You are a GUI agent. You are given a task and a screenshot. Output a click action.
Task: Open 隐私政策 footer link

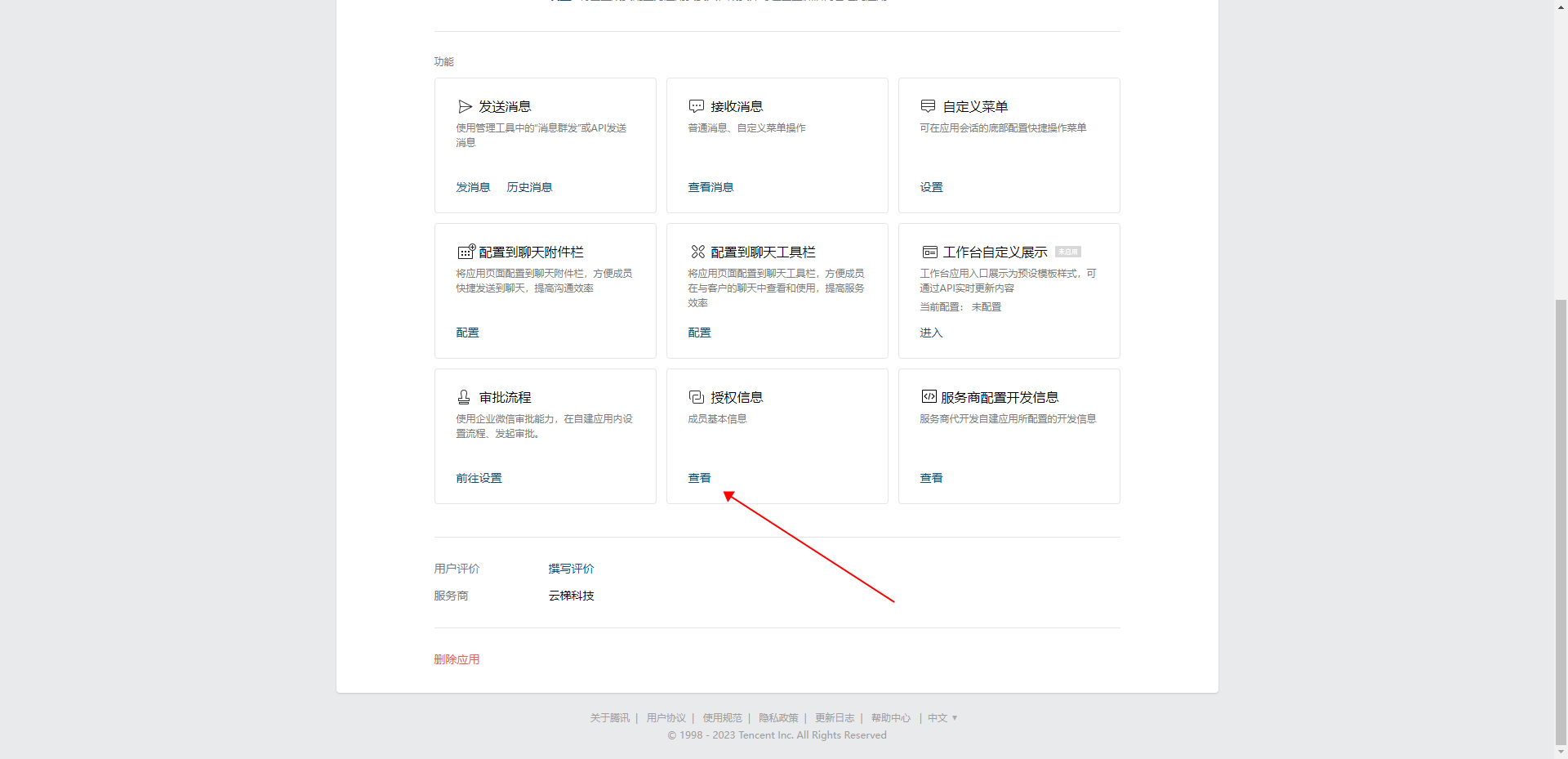pyautogui.click(x=778, y=718)
